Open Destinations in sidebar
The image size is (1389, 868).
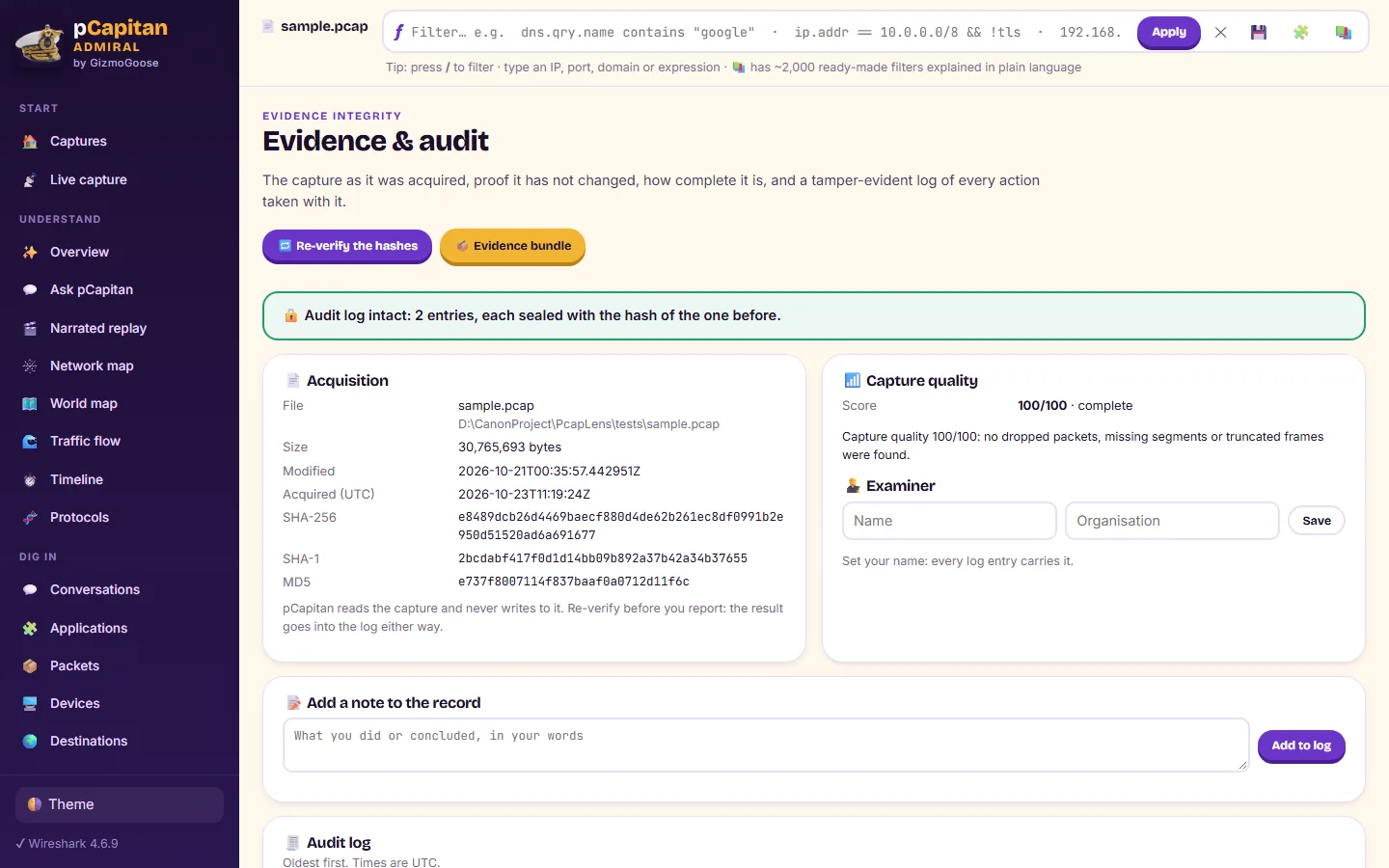[120, 742]
